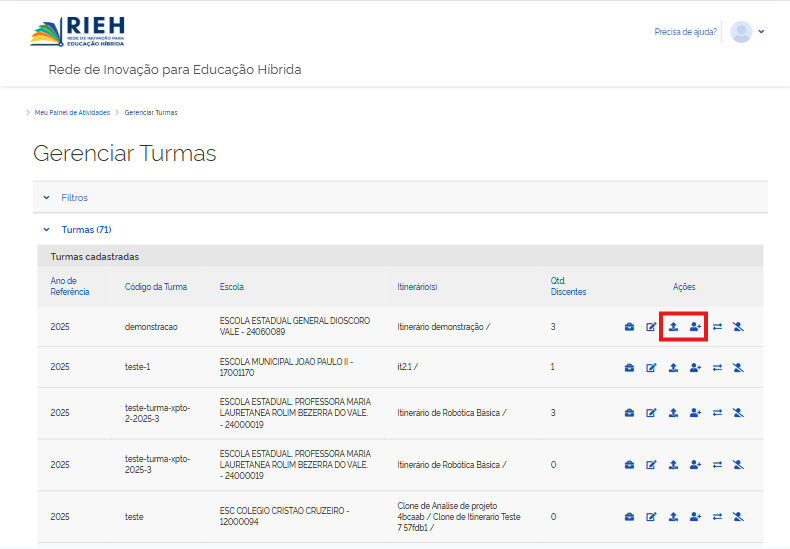Click upload icon in teste-turma-xpto-2-2025-3 row
Image resolution: width=790 pixels, height=549 pixels.
(673, 413)
